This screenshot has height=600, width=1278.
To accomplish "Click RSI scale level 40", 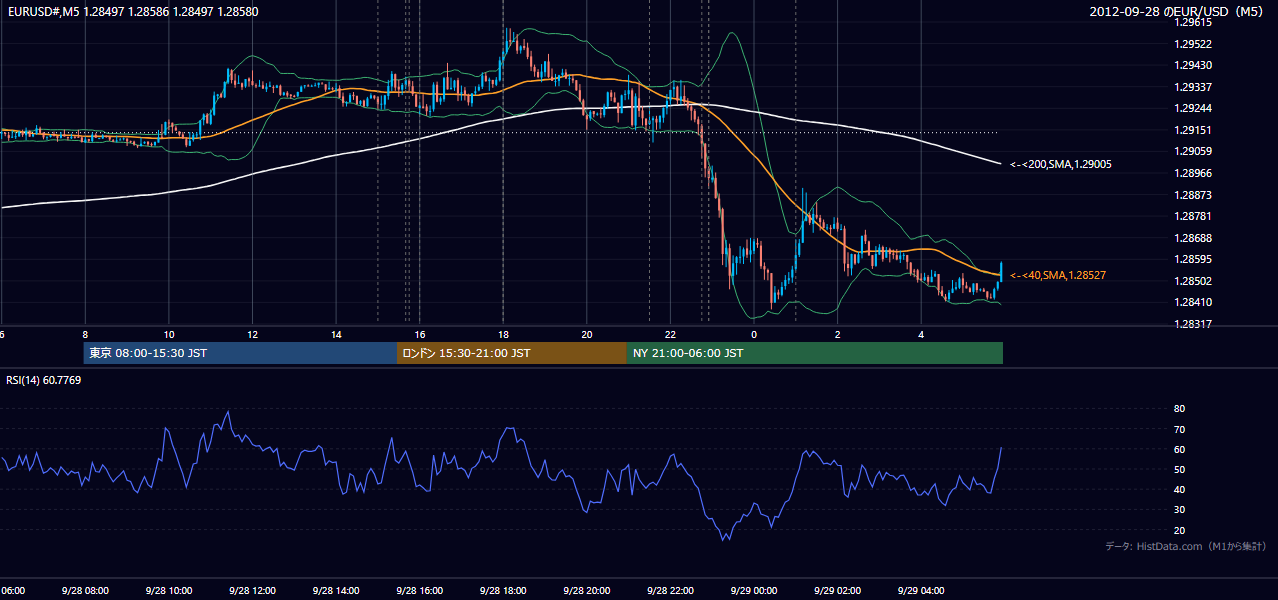I will (x=1179, y=489).
